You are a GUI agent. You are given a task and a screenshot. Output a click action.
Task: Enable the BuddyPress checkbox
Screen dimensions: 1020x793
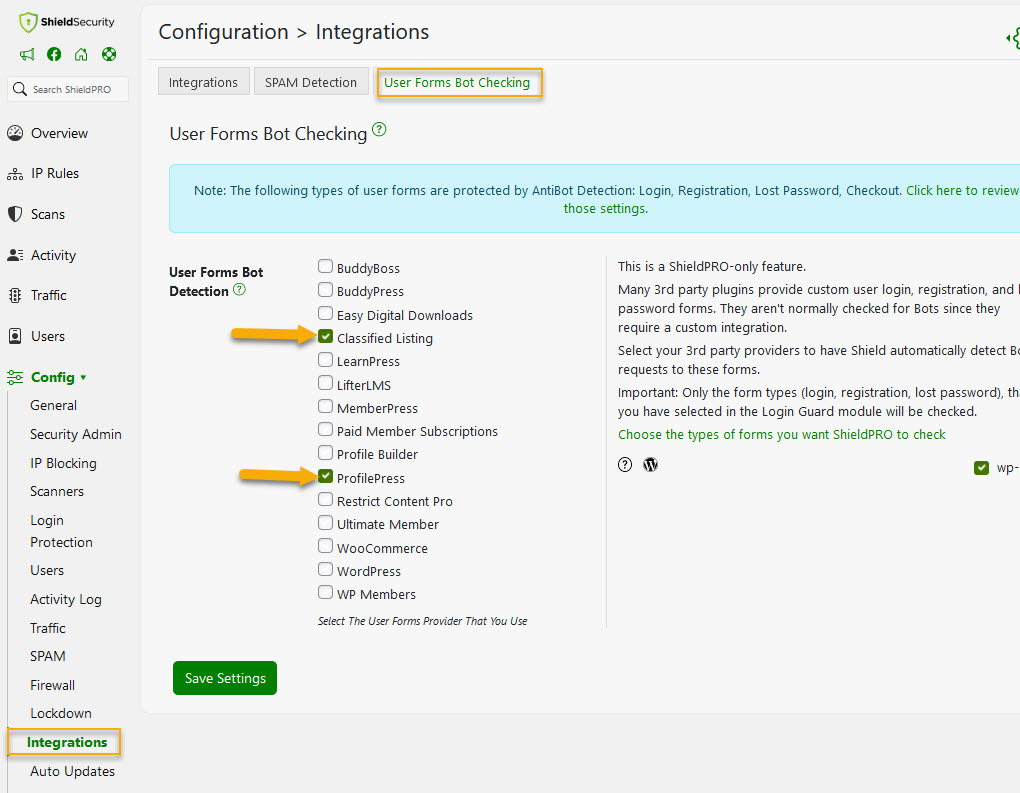(x=325, y=289)
